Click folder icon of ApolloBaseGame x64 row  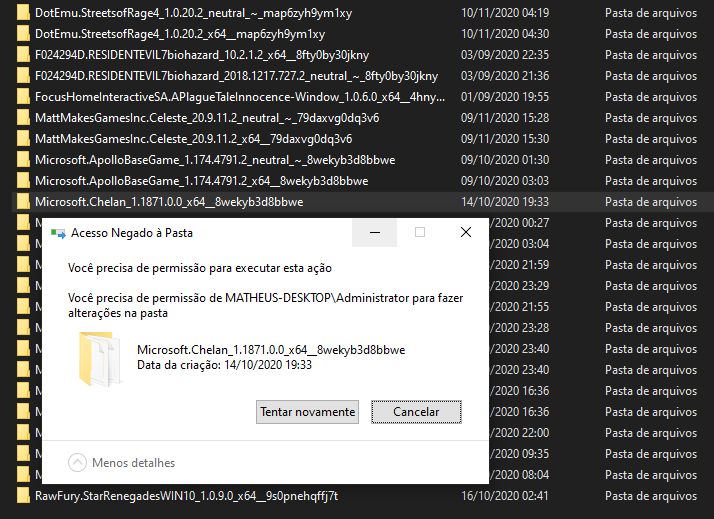(23, 181)
